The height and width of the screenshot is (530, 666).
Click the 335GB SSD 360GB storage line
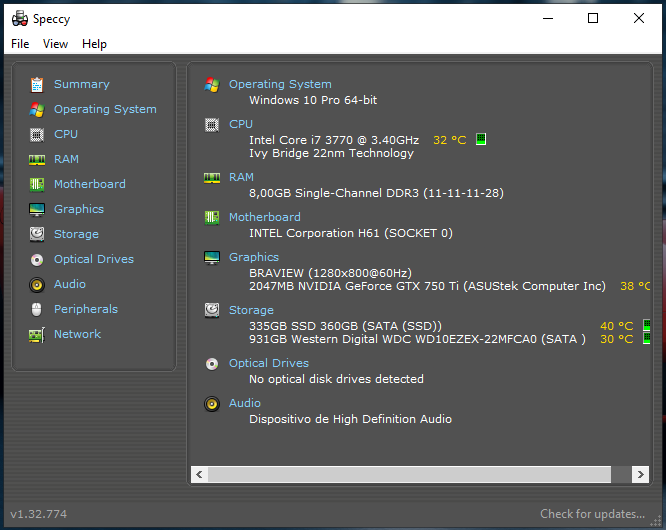[x=345, y=326]
